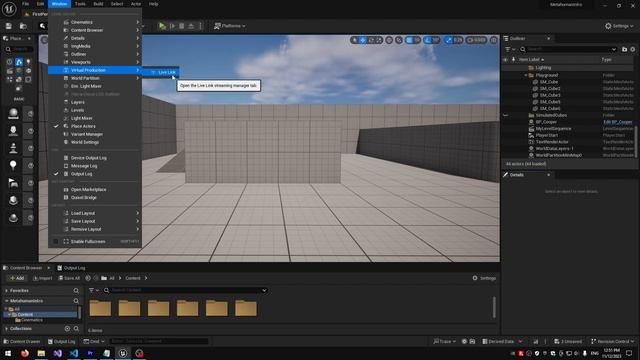640x360 pixels.
Task: Expand Load Layout submenu arrow
Action: tap(138, 213)
